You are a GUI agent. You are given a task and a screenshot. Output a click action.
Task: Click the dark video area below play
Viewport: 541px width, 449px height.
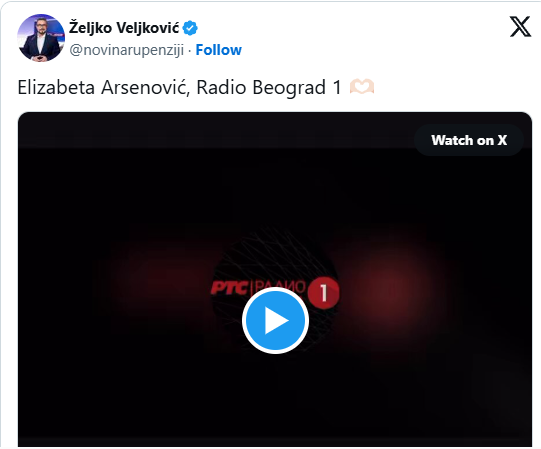click(275, 400)
